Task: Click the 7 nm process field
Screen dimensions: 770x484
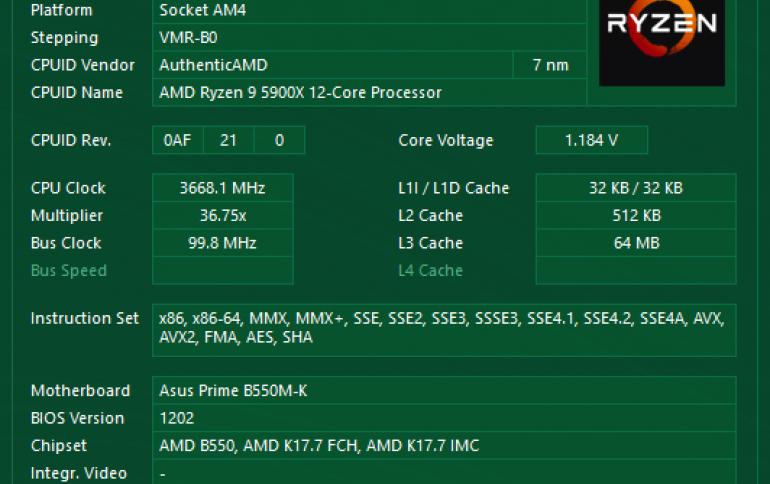Action: click(550, 65)
